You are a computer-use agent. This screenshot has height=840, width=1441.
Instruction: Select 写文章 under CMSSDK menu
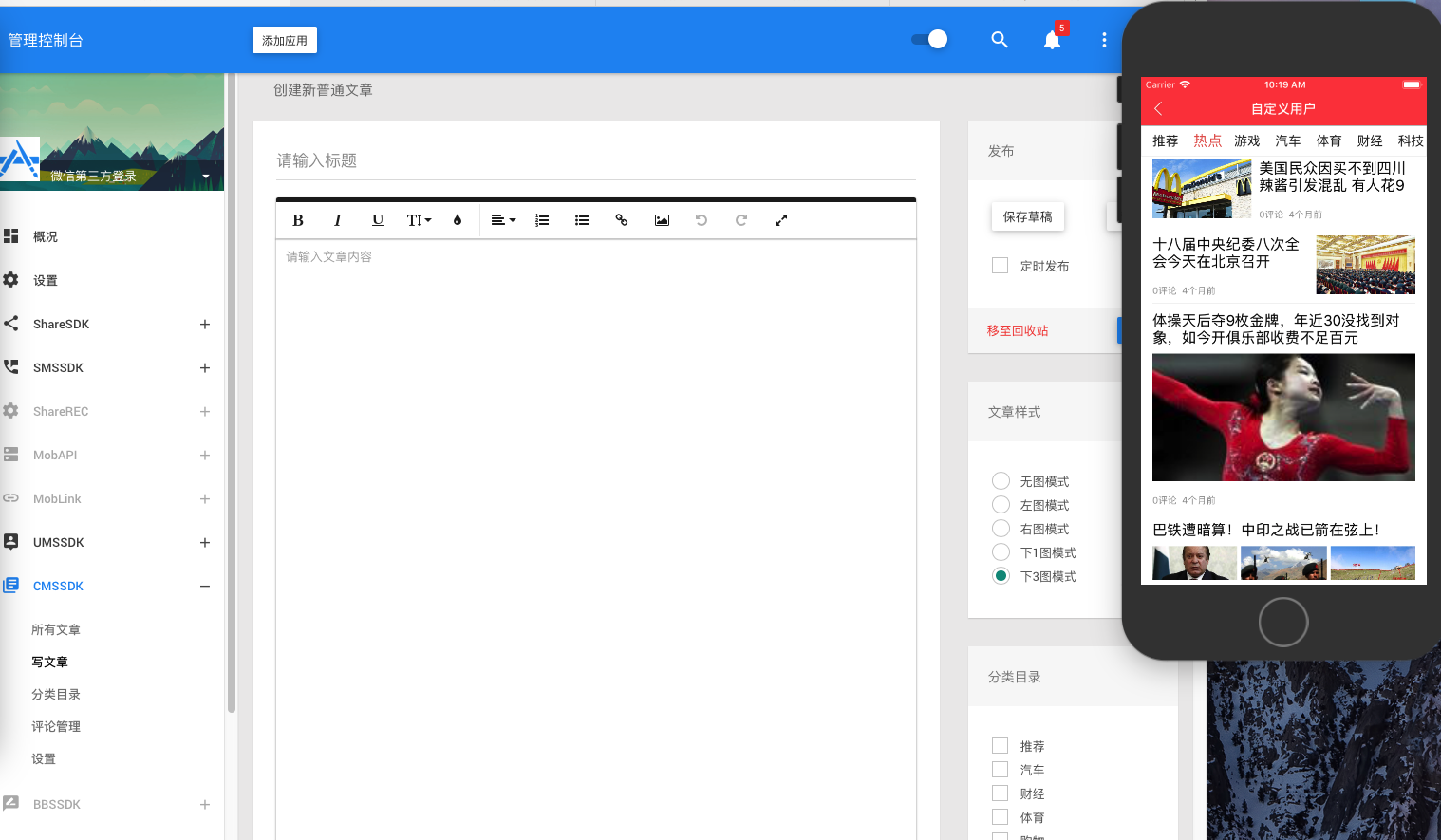coord(49,662)
